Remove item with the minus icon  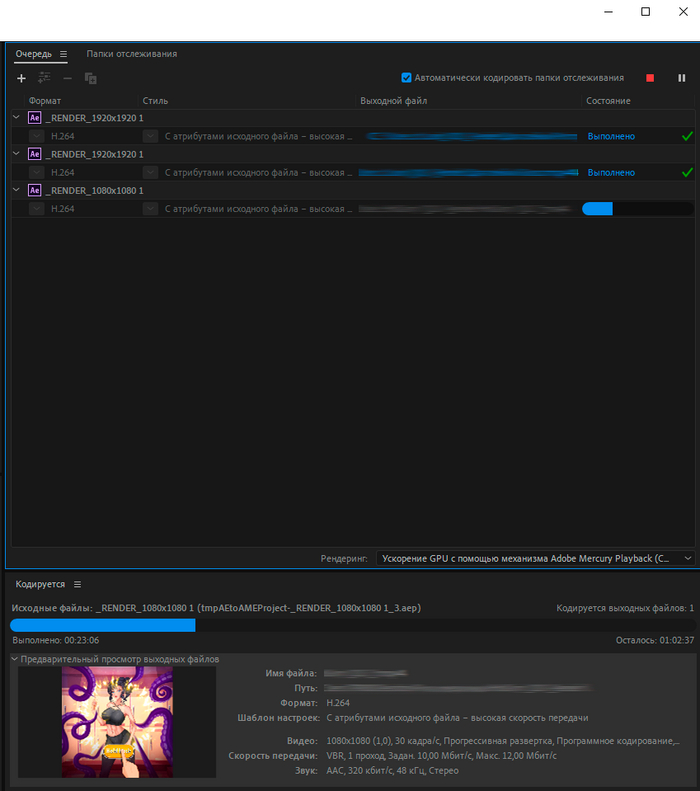[x=67, y=78]
